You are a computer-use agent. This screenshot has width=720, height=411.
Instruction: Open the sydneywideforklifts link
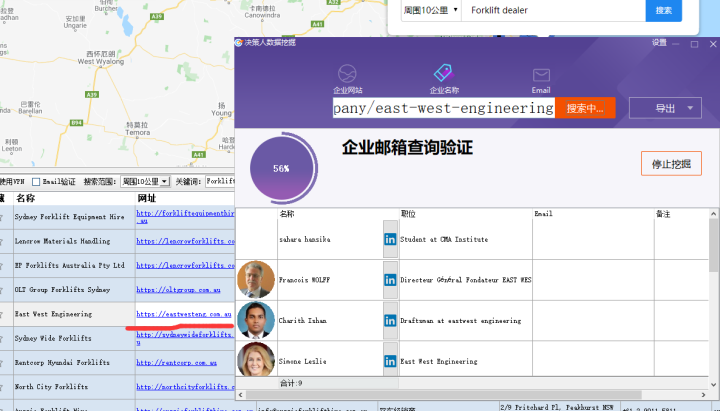185,338
